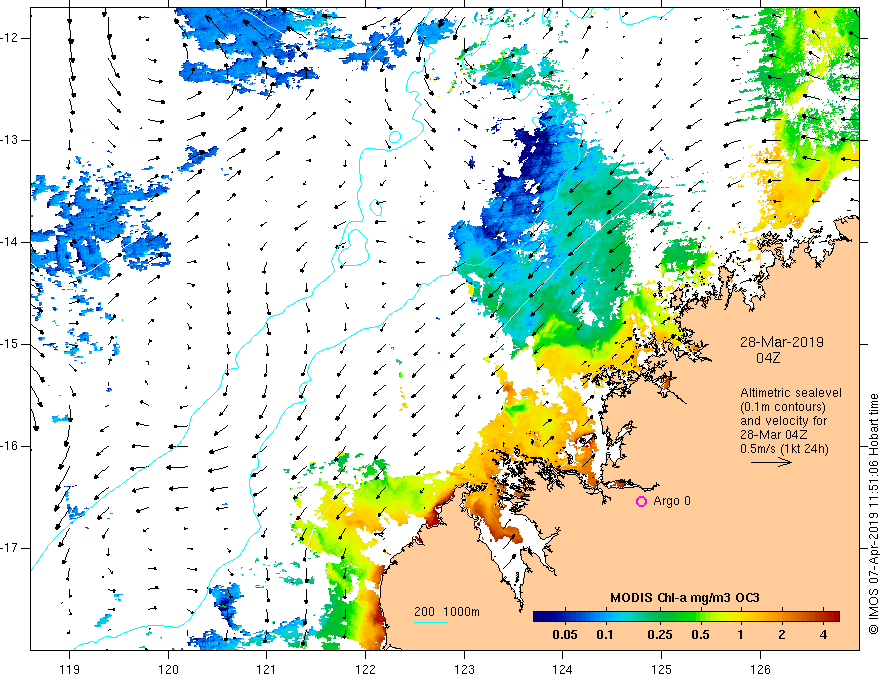880x680 pixels.
Task: Click the colorbar value '0.5'
Action: point(700,635)
